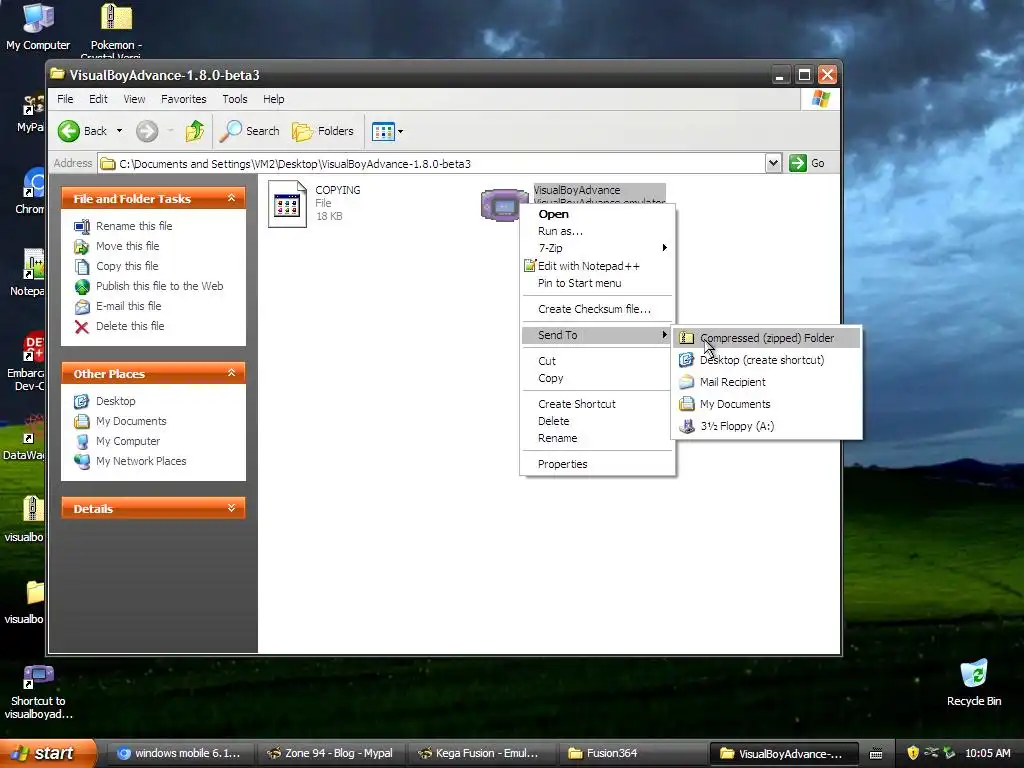Select the Send To menu entry
1024x768 pixels.
(x=598, y=335)
